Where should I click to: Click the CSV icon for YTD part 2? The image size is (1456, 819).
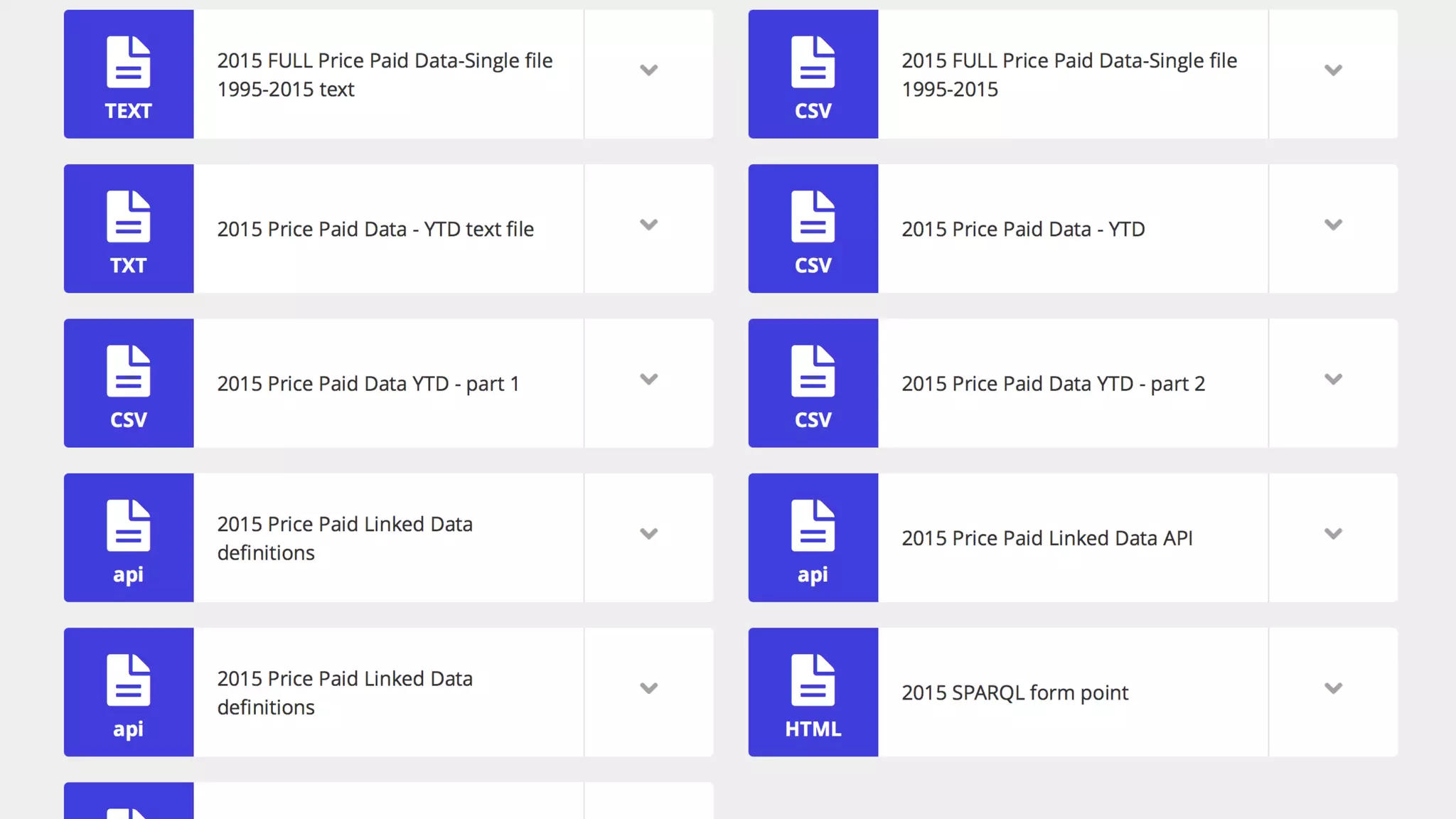point(813,382)
